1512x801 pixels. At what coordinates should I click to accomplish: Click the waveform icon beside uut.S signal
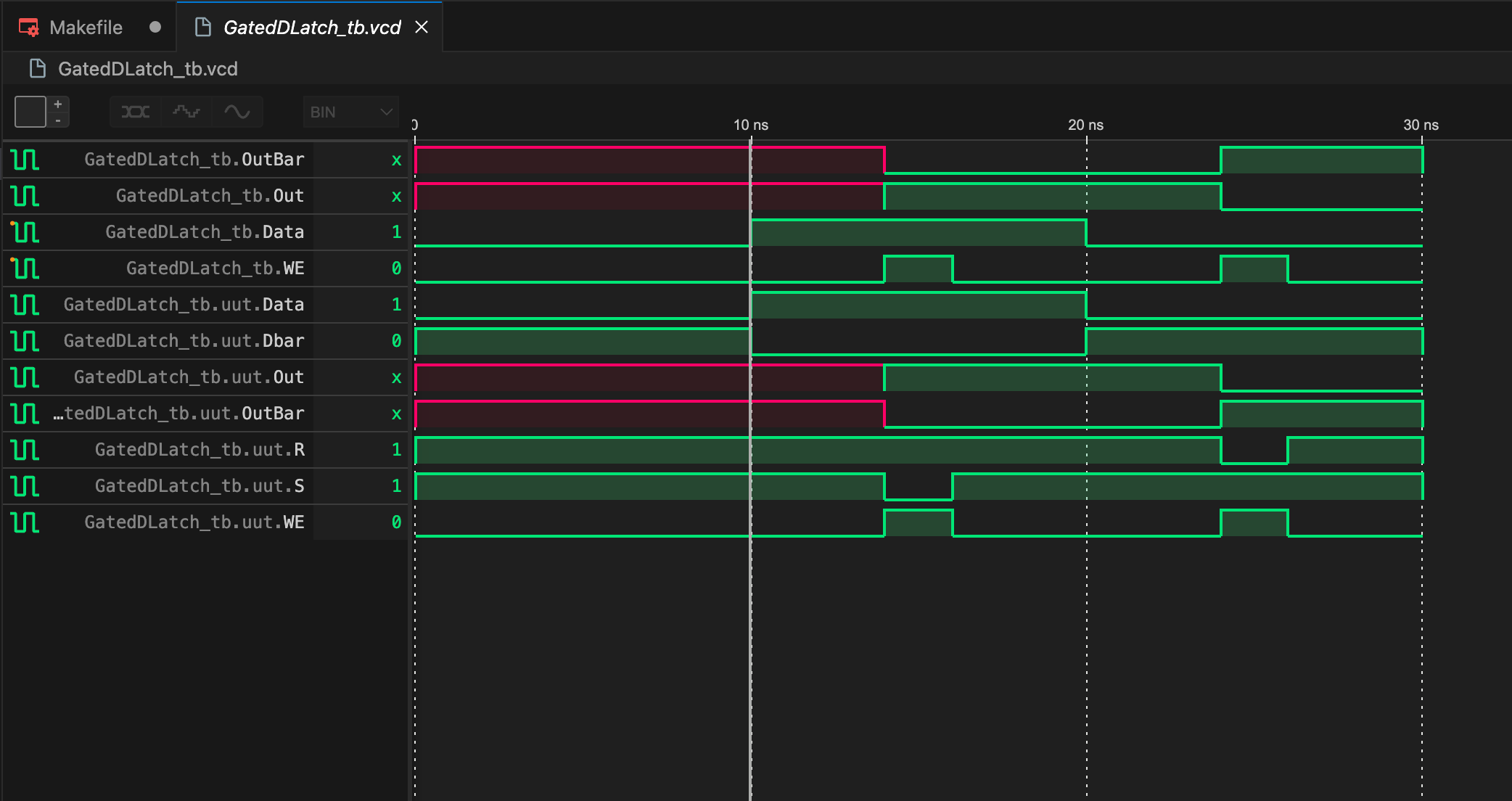25,486
